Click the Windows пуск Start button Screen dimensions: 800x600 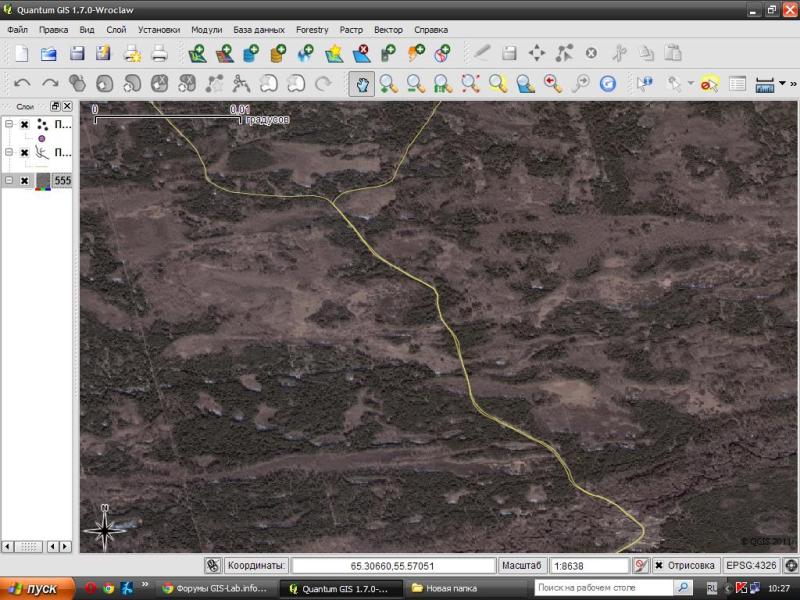point(37,588)
